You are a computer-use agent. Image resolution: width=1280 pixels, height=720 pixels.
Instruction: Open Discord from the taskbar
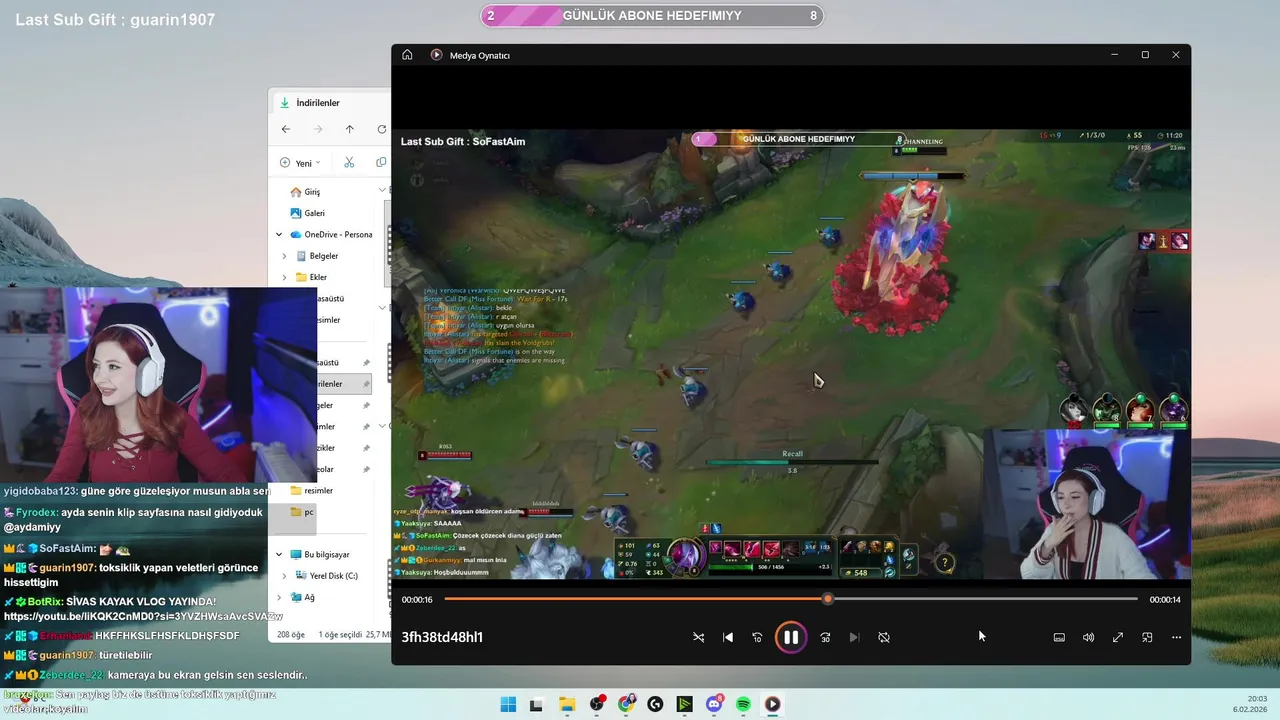pos(714,704)
